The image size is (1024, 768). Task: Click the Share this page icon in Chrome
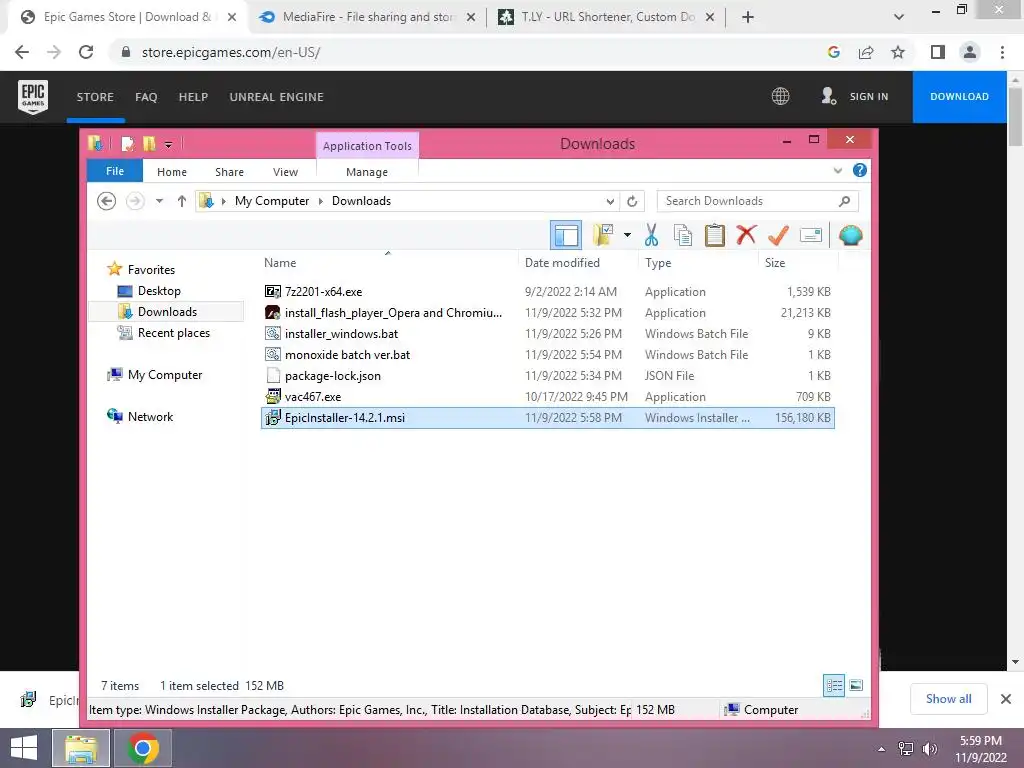click(x=866, y=52)
